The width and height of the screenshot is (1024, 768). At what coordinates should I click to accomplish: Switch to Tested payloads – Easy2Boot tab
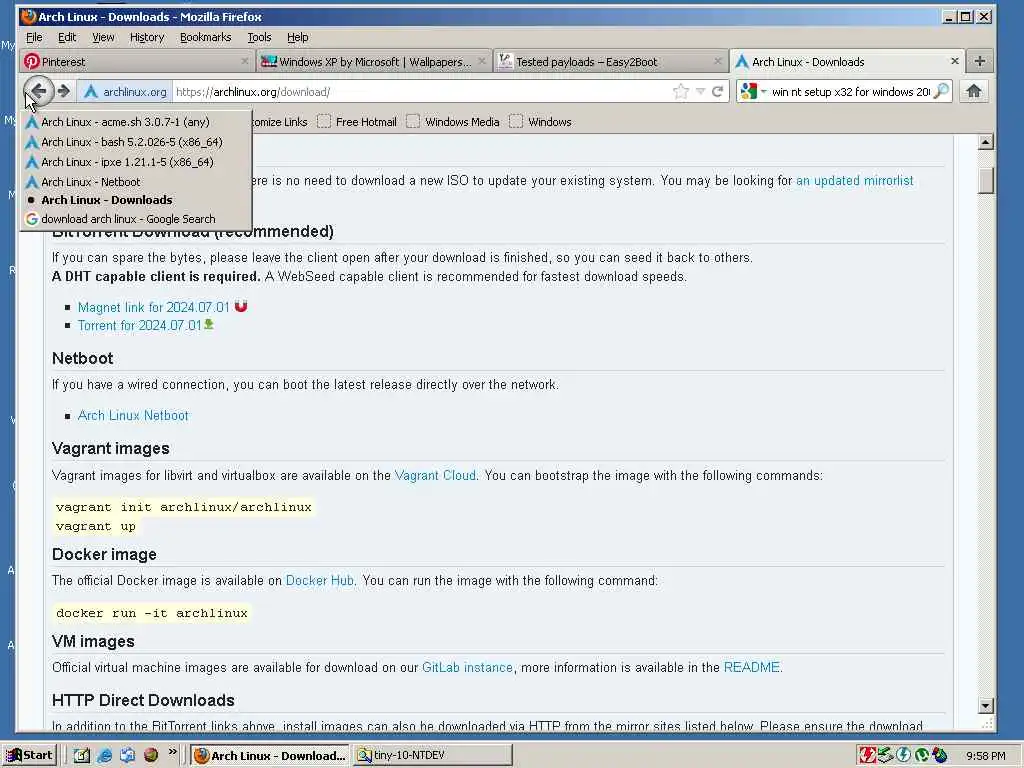(611, 61)
